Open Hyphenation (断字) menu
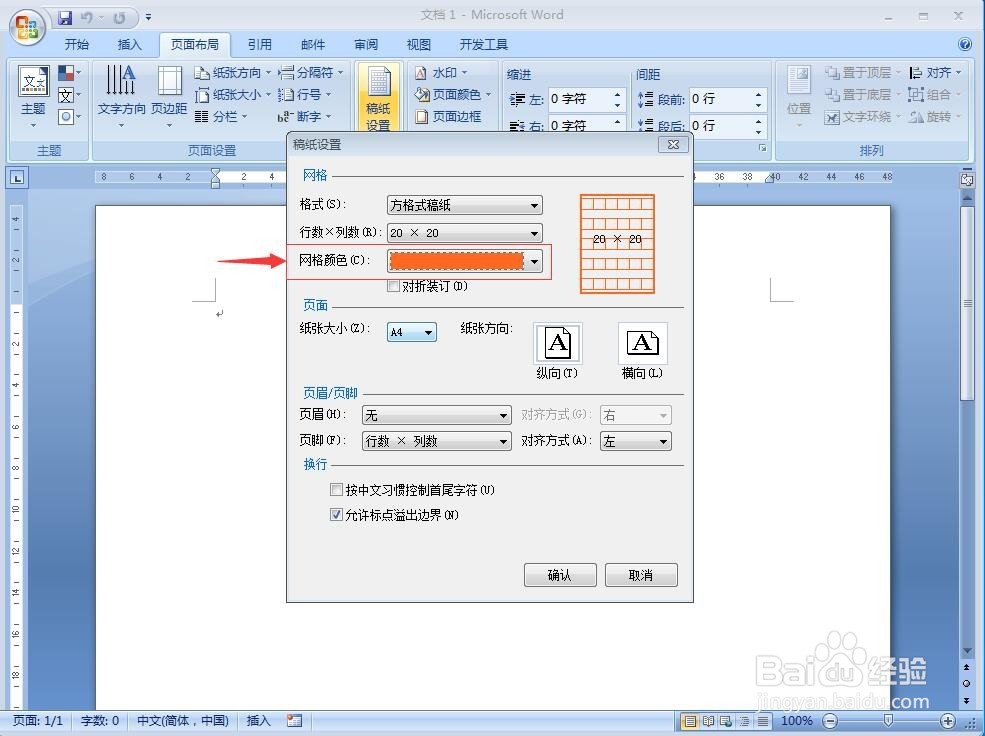 (304, 117)
